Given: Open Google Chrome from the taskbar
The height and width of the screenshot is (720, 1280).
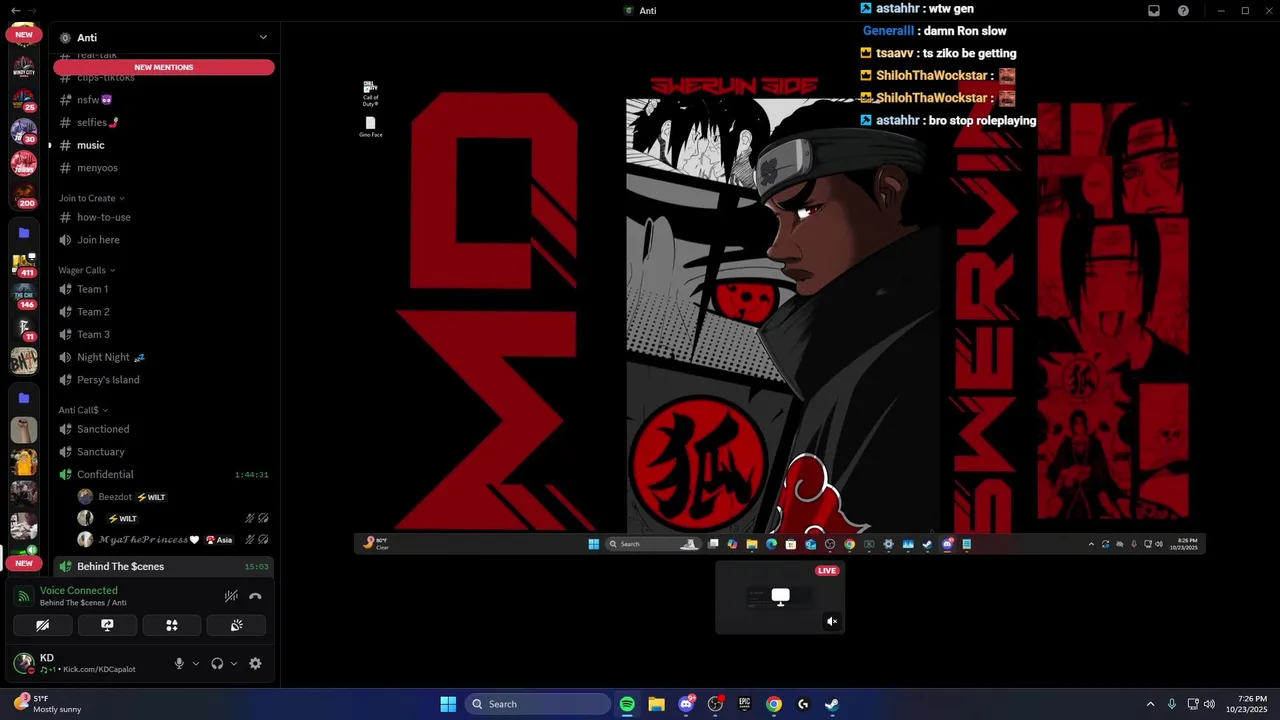Looking at the screenshot, I should [x=773, y=704].
